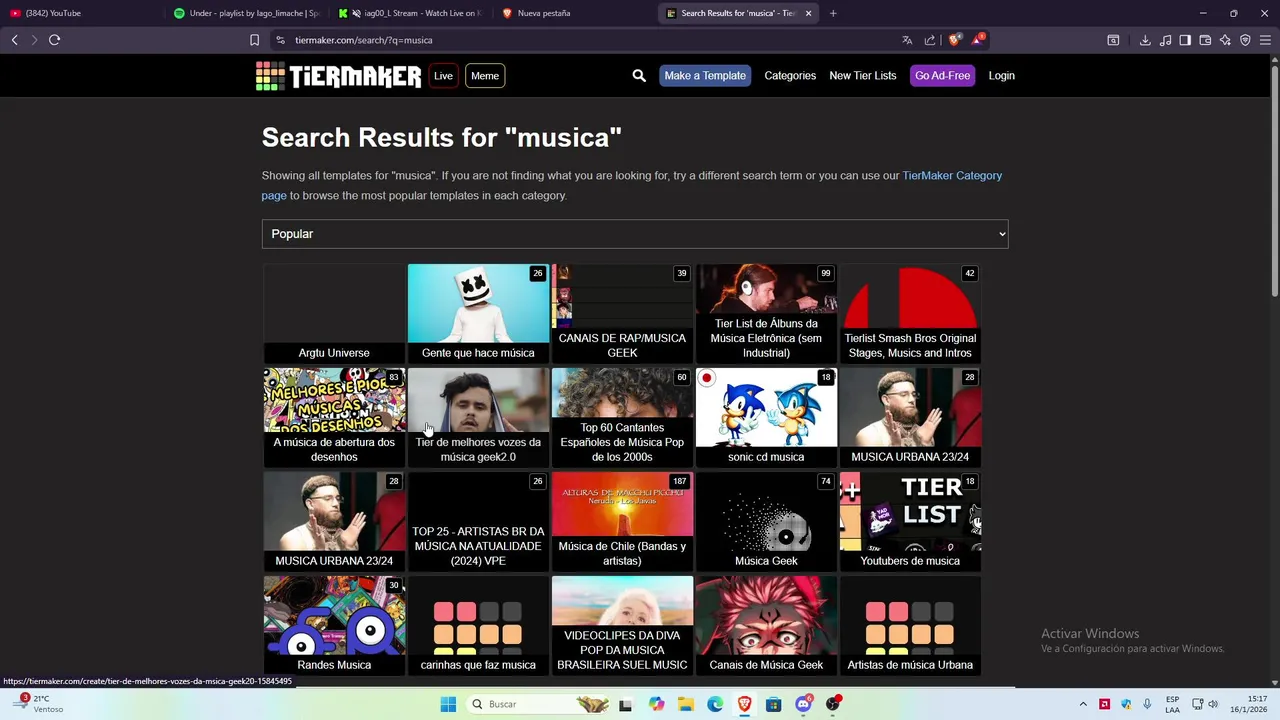This screenshot has height=720, width=1280.
Task: Follow the TierMaker Category page link
Action: (952, 175)
